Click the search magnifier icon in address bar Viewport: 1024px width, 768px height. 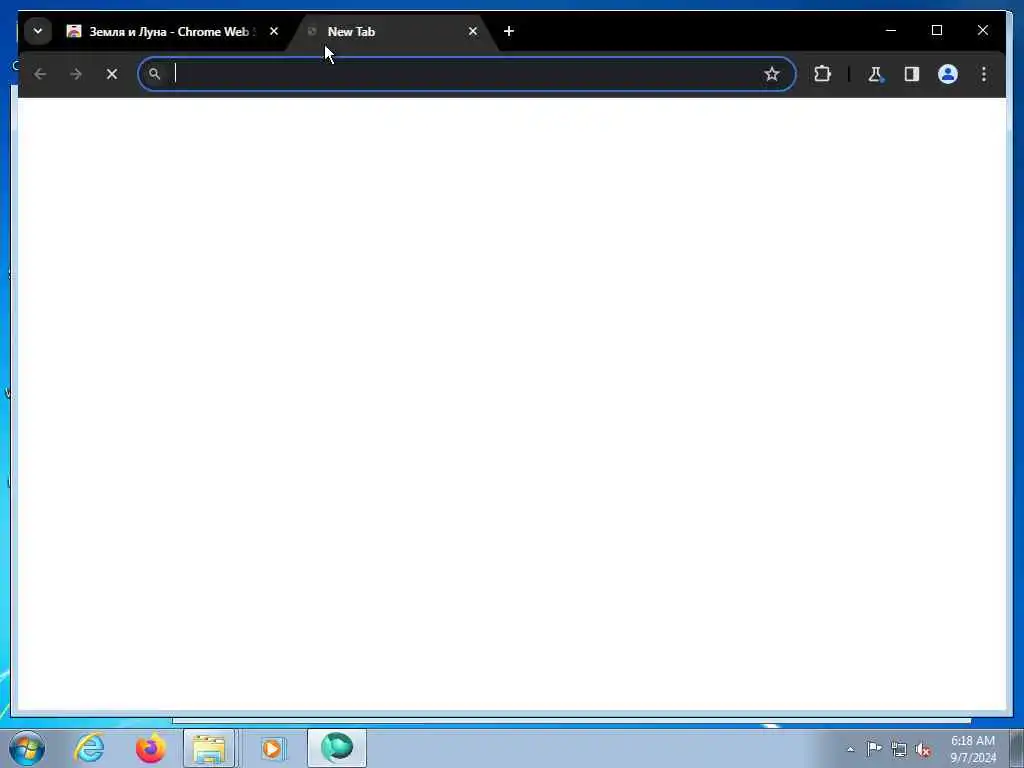point(154,74)
